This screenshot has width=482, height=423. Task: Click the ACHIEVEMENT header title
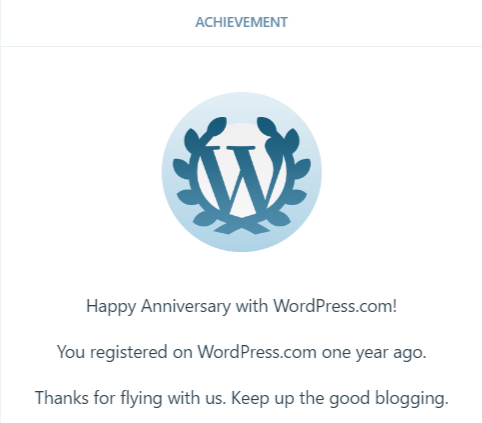pos(241,22)
